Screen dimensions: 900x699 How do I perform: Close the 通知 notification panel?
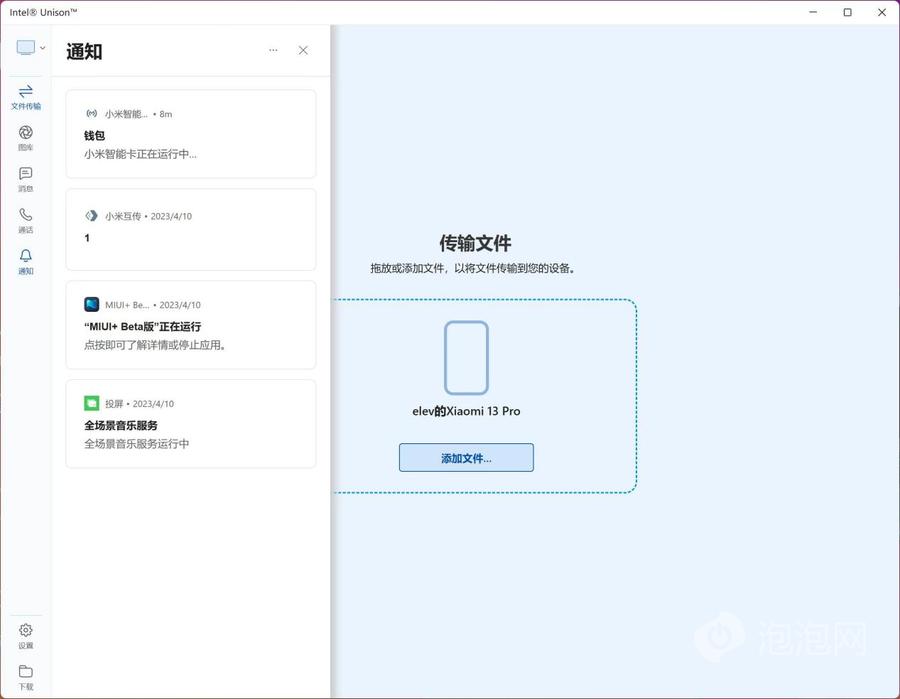(303, 50)
